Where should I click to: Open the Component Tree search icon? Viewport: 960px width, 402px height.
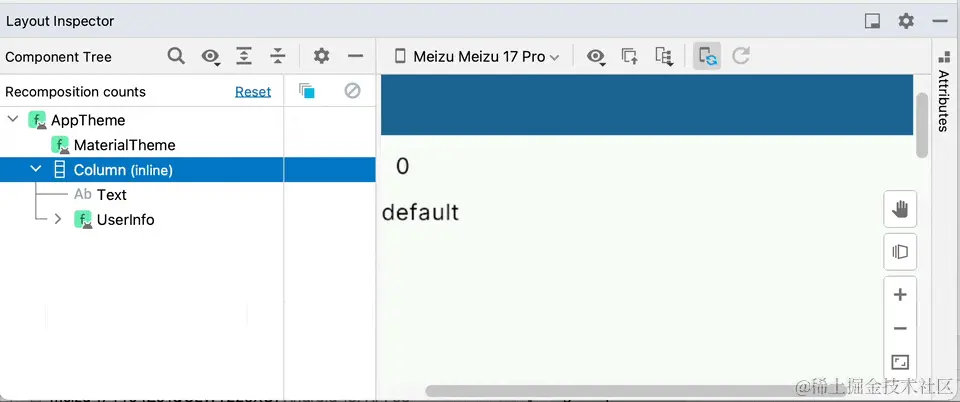176,56
